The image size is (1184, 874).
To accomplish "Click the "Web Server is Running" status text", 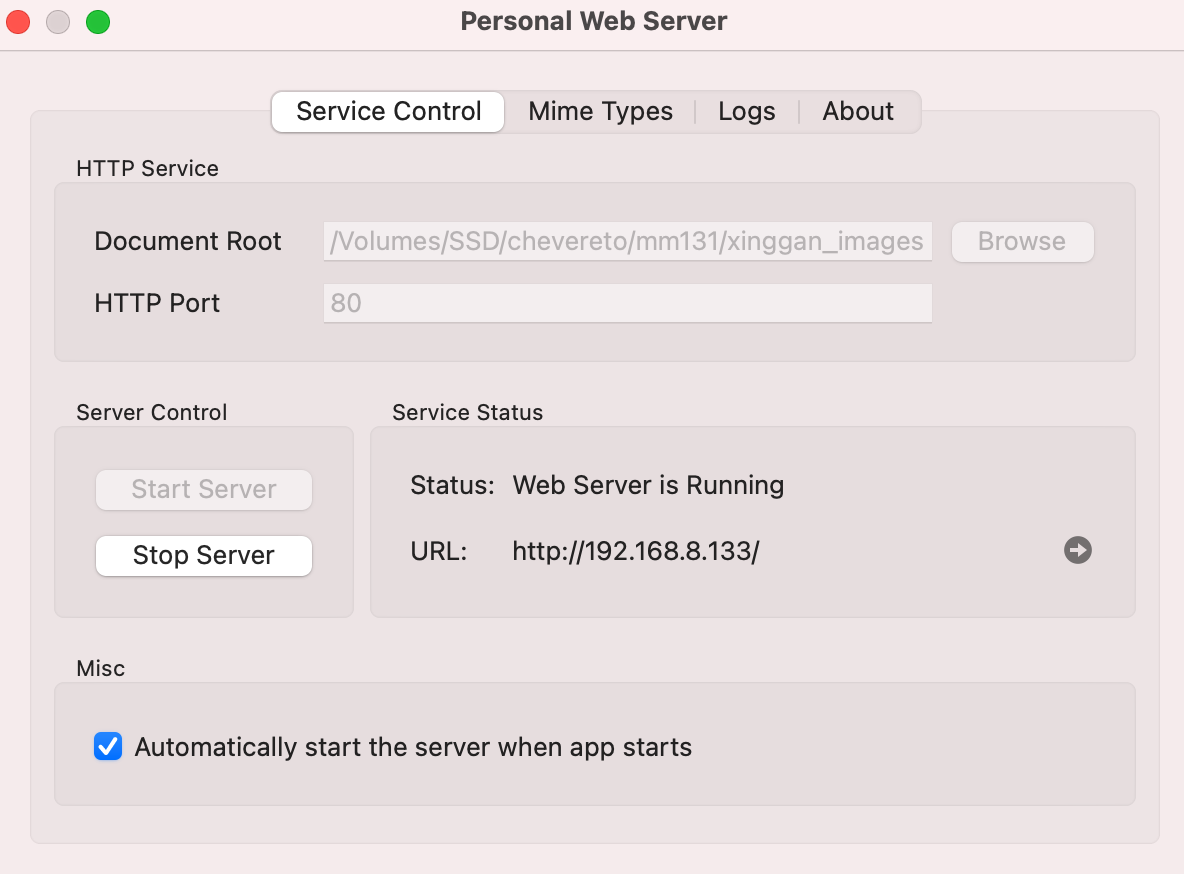I will click(x=648, y=486).
